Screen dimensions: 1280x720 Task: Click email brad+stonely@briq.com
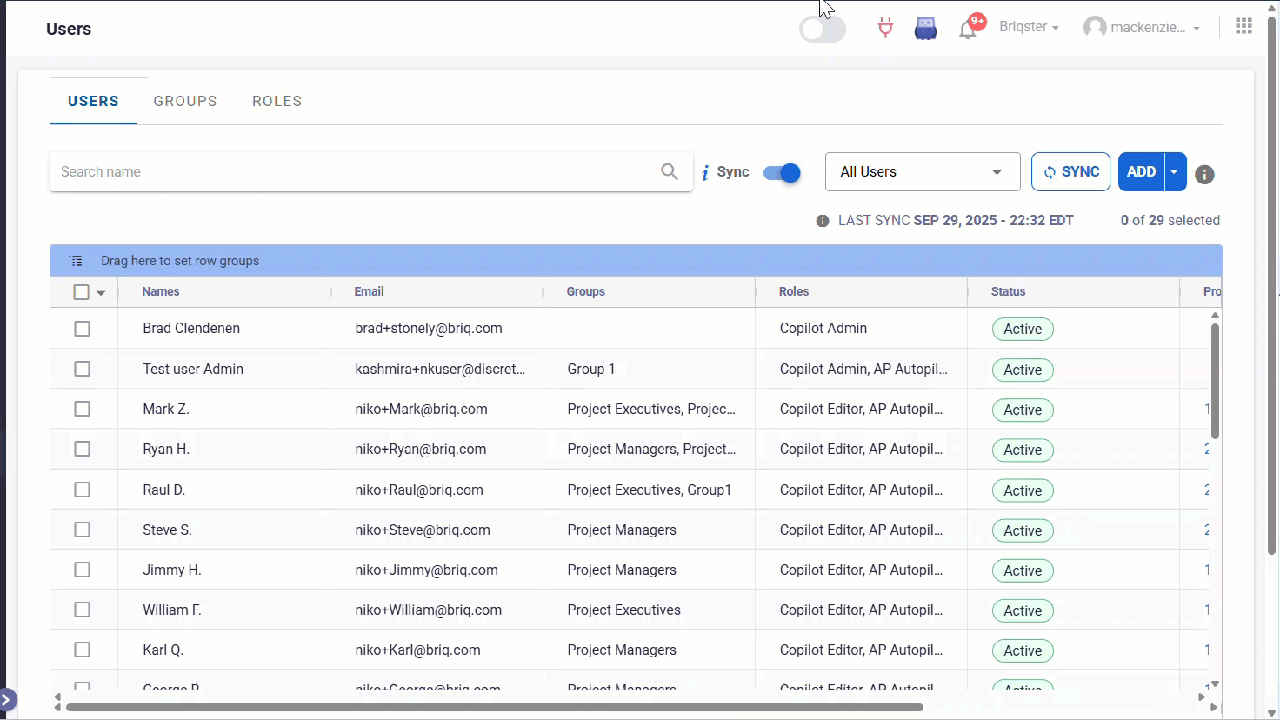429,328
